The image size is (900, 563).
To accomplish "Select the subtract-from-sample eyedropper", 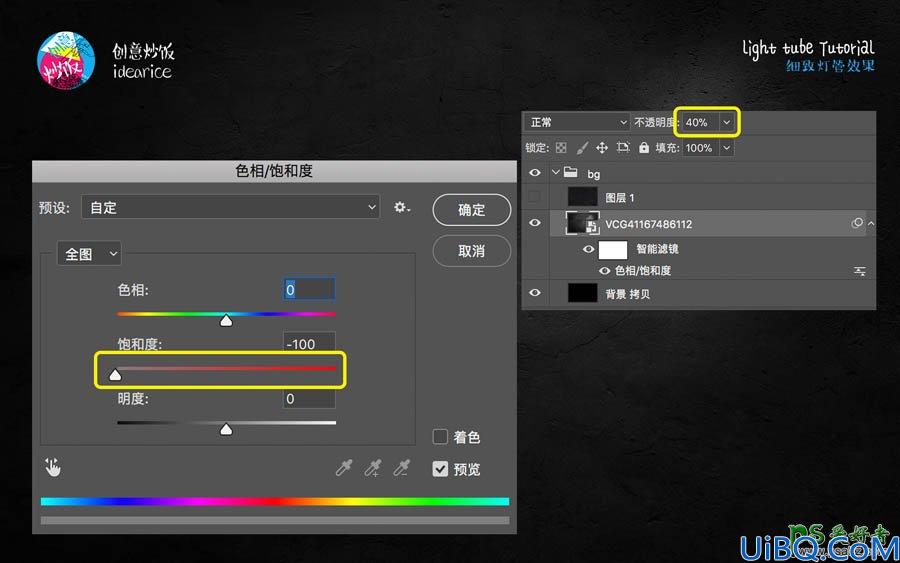I will pos(401,468).
